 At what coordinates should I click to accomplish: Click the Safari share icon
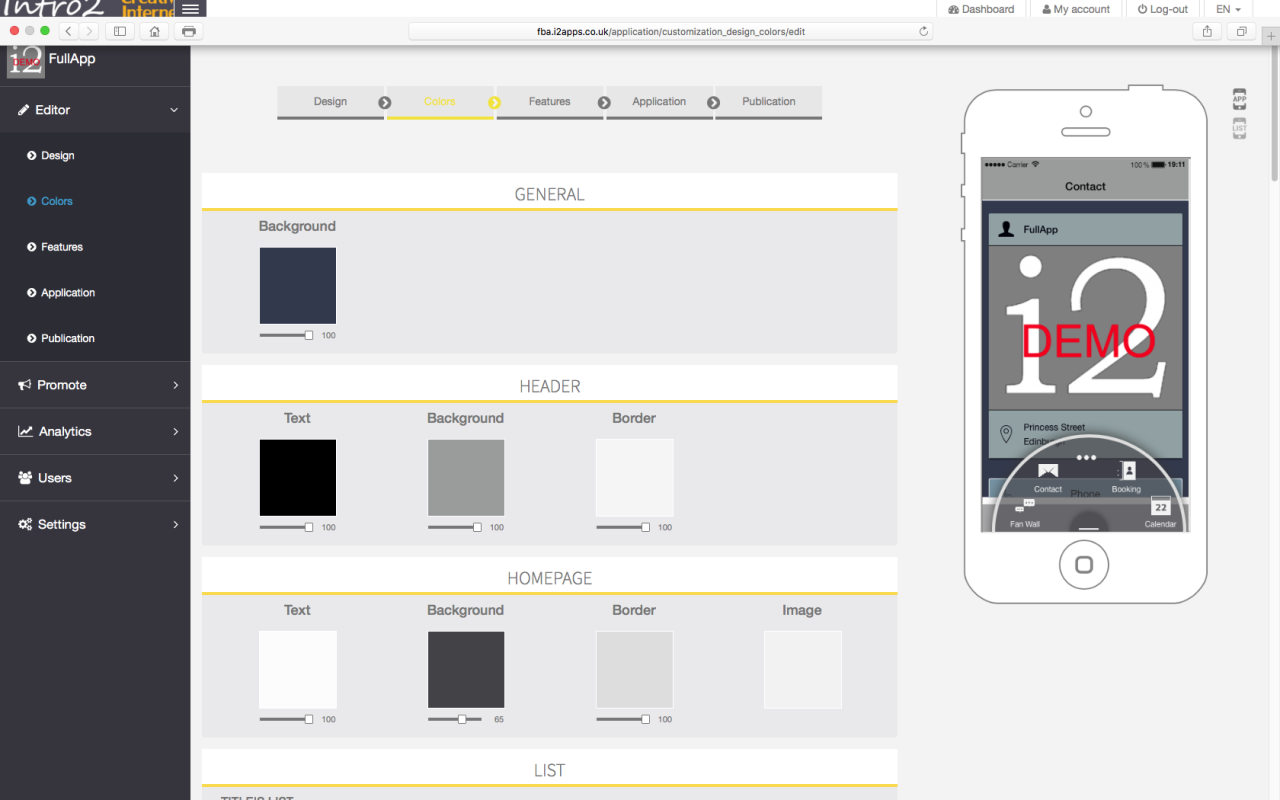click(x=1207, y=31)
